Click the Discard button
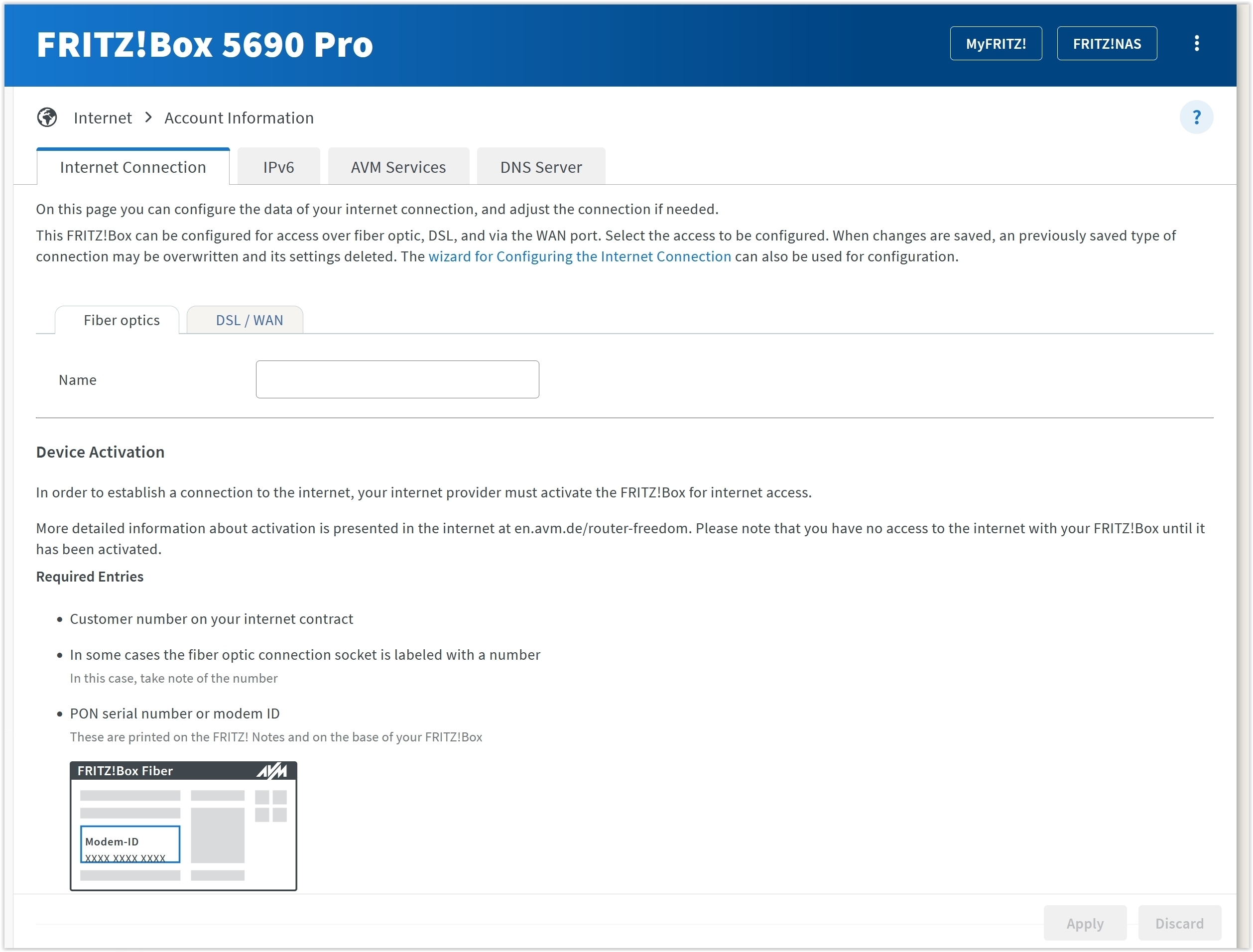1253x952 pixels. tap(1179, 923)
